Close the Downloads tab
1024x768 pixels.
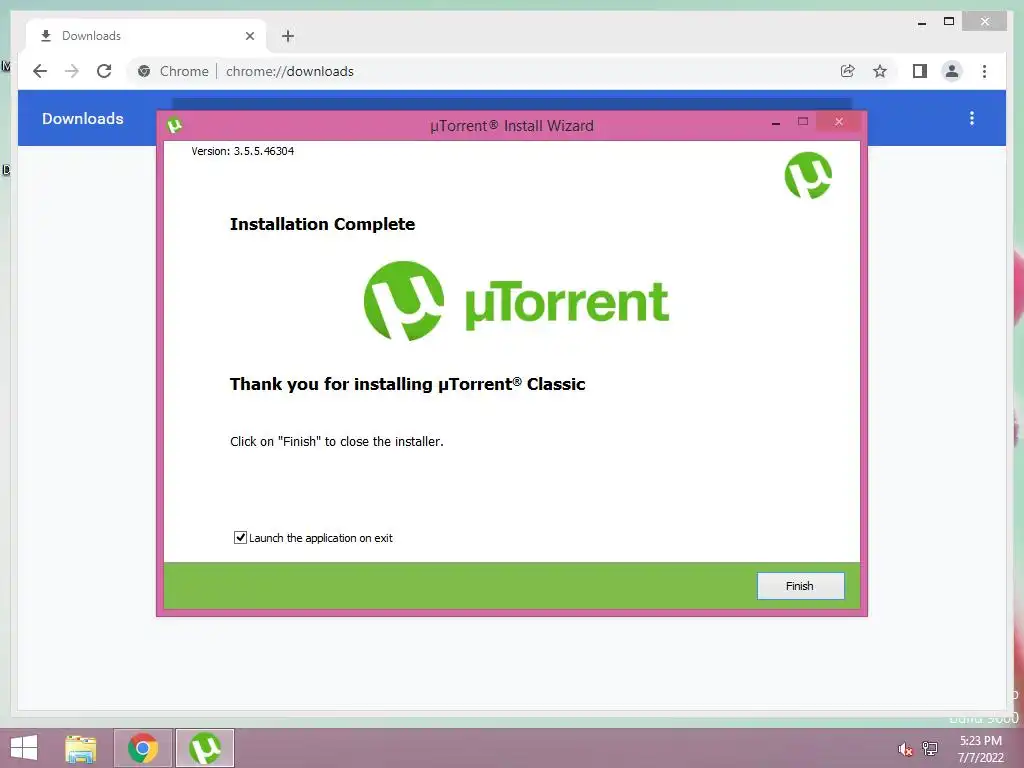tap(249, 36)
